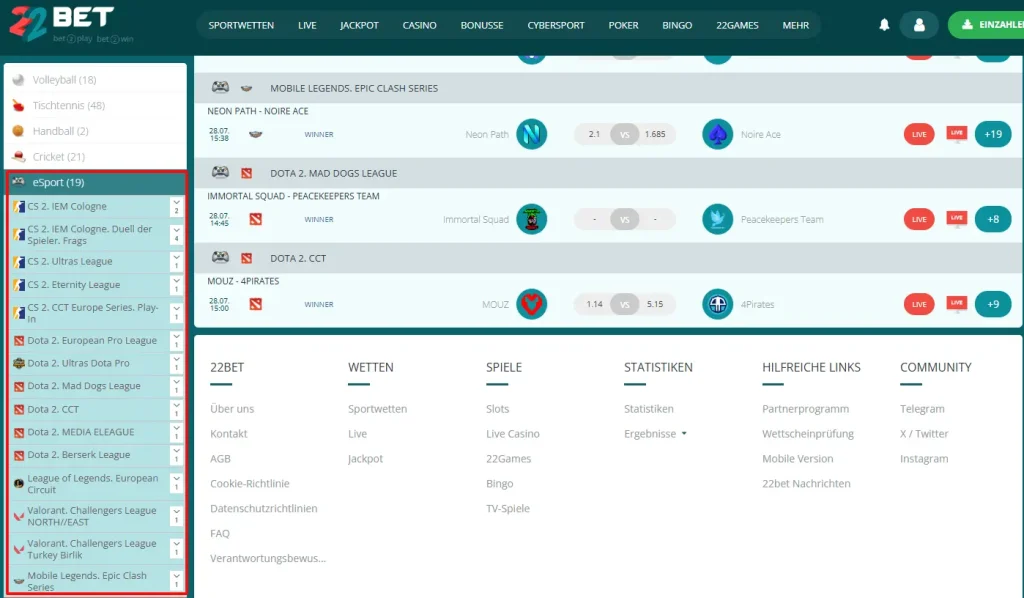This screenshot has width=1024, height=598.
Task: Open the Ergebnisse dropdown in footer
Action: click(656, 433)
